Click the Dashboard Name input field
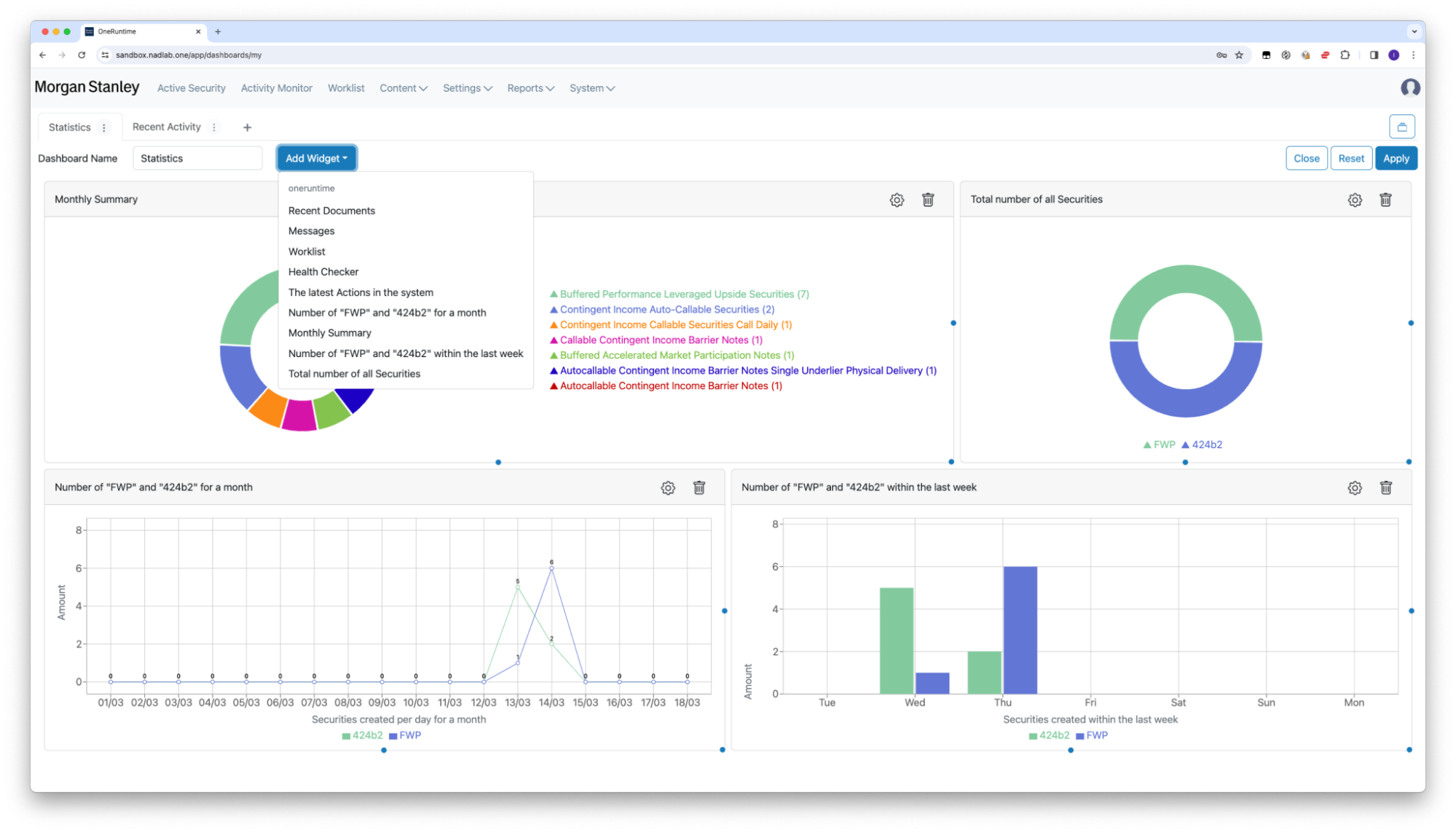 pyautogui.click(x=197, y=158)
